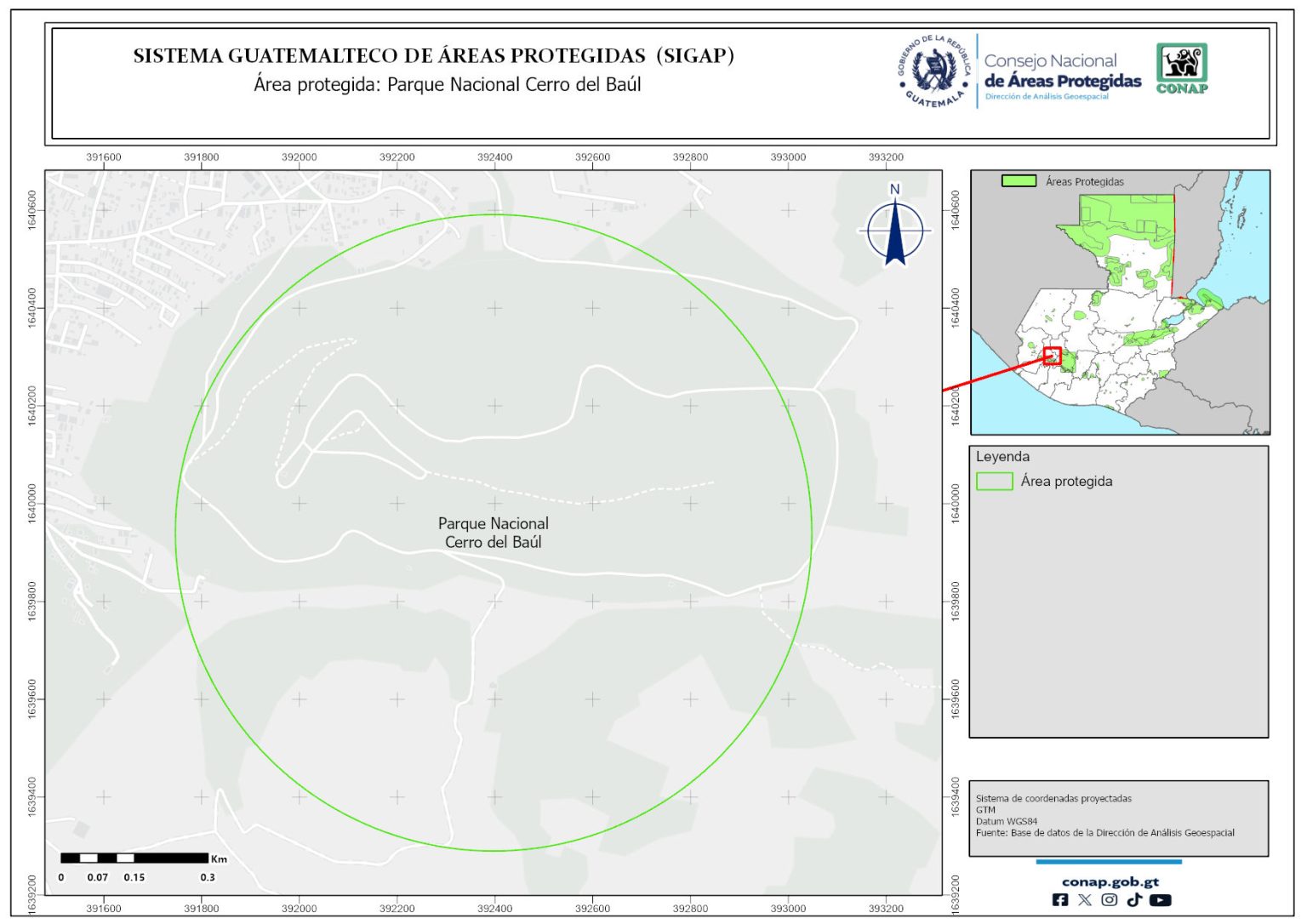Click the CONAP monkey logo
Viewport: 1307px width, 924px height.
coord(1182,68)
